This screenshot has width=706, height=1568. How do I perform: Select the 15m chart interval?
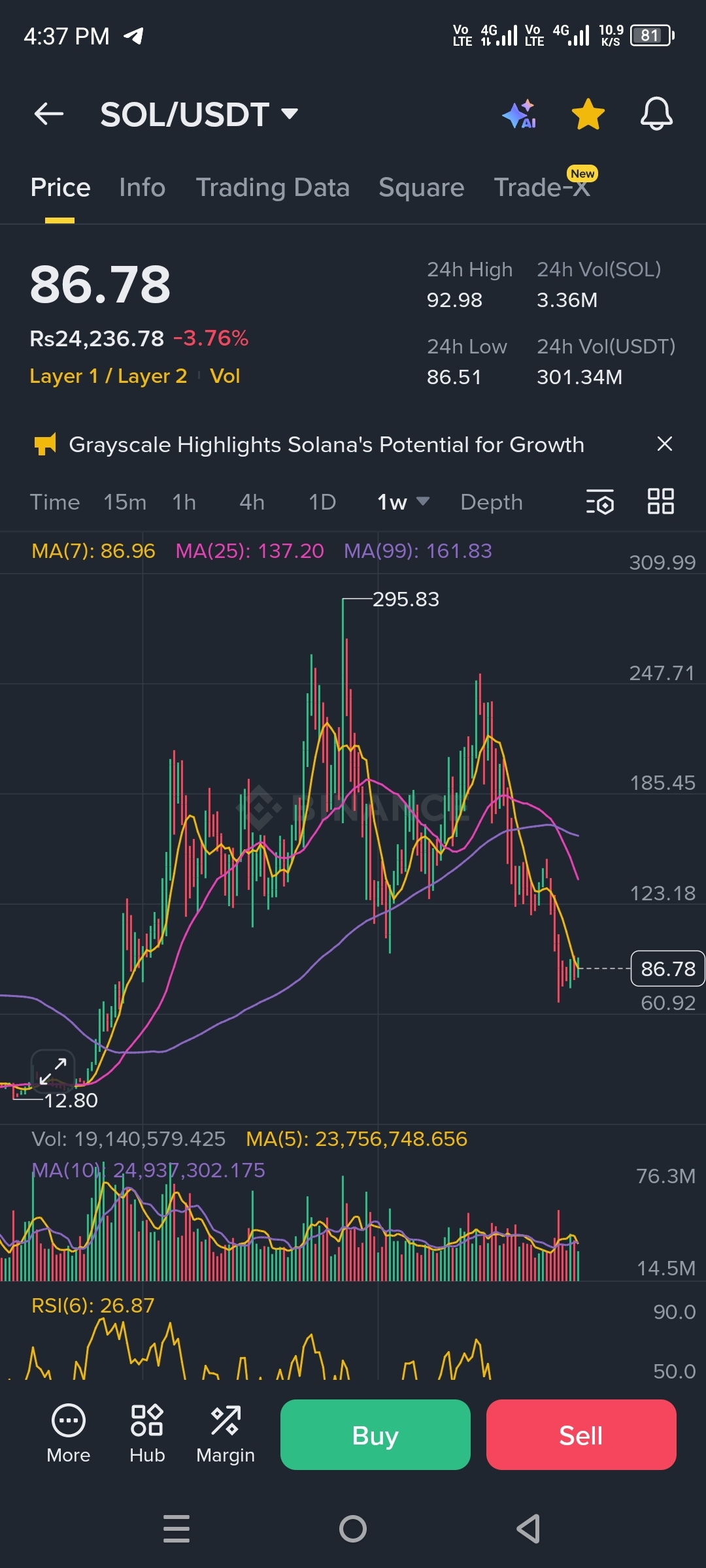point(125,502)
